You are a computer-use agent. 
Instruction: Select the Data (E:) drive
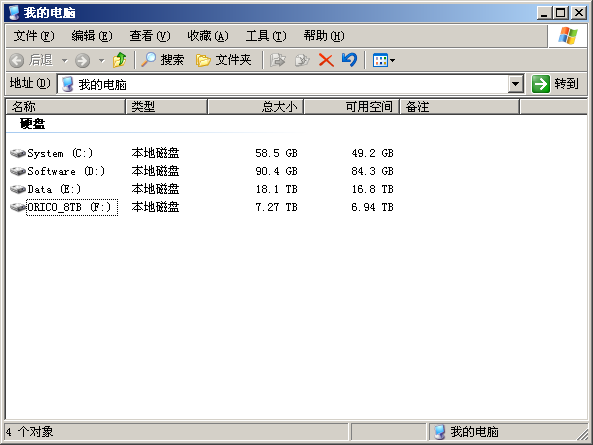point(54,189)
